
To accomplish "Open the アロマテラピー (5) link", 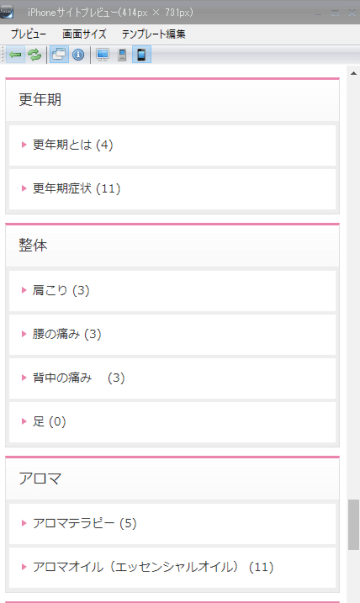I will [172, 523].
